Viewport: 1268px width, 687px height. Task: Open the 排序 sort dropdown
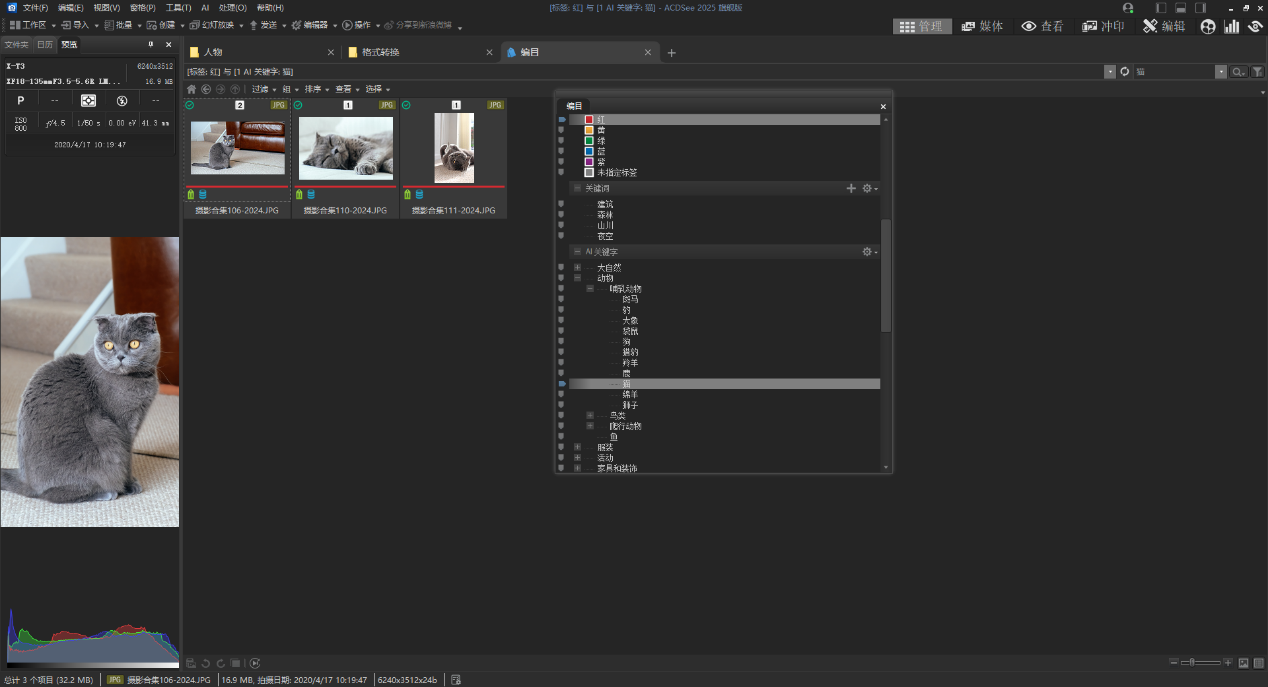pos(315,89)
